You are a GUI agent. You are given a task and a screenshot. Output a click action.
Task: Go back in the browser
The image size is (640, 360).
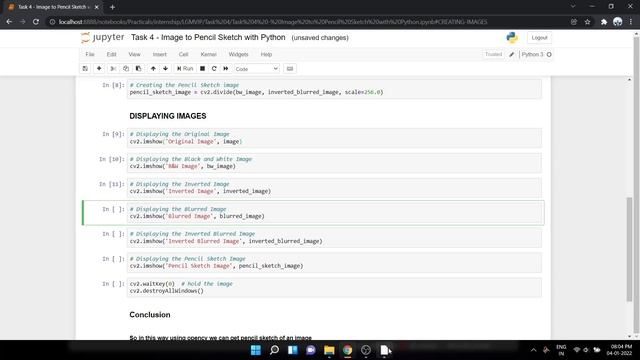(9, 22)
